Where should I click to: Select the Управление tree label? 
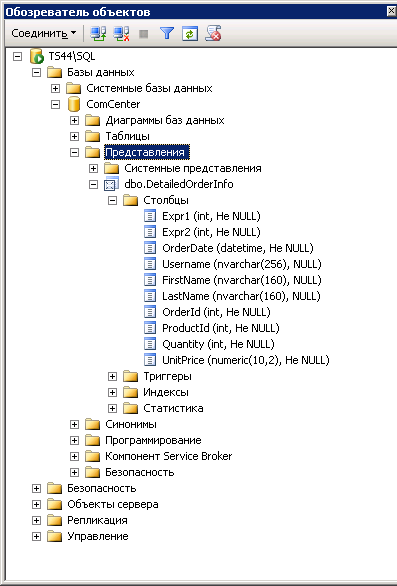pyautogui.click(x=98, y=537)
